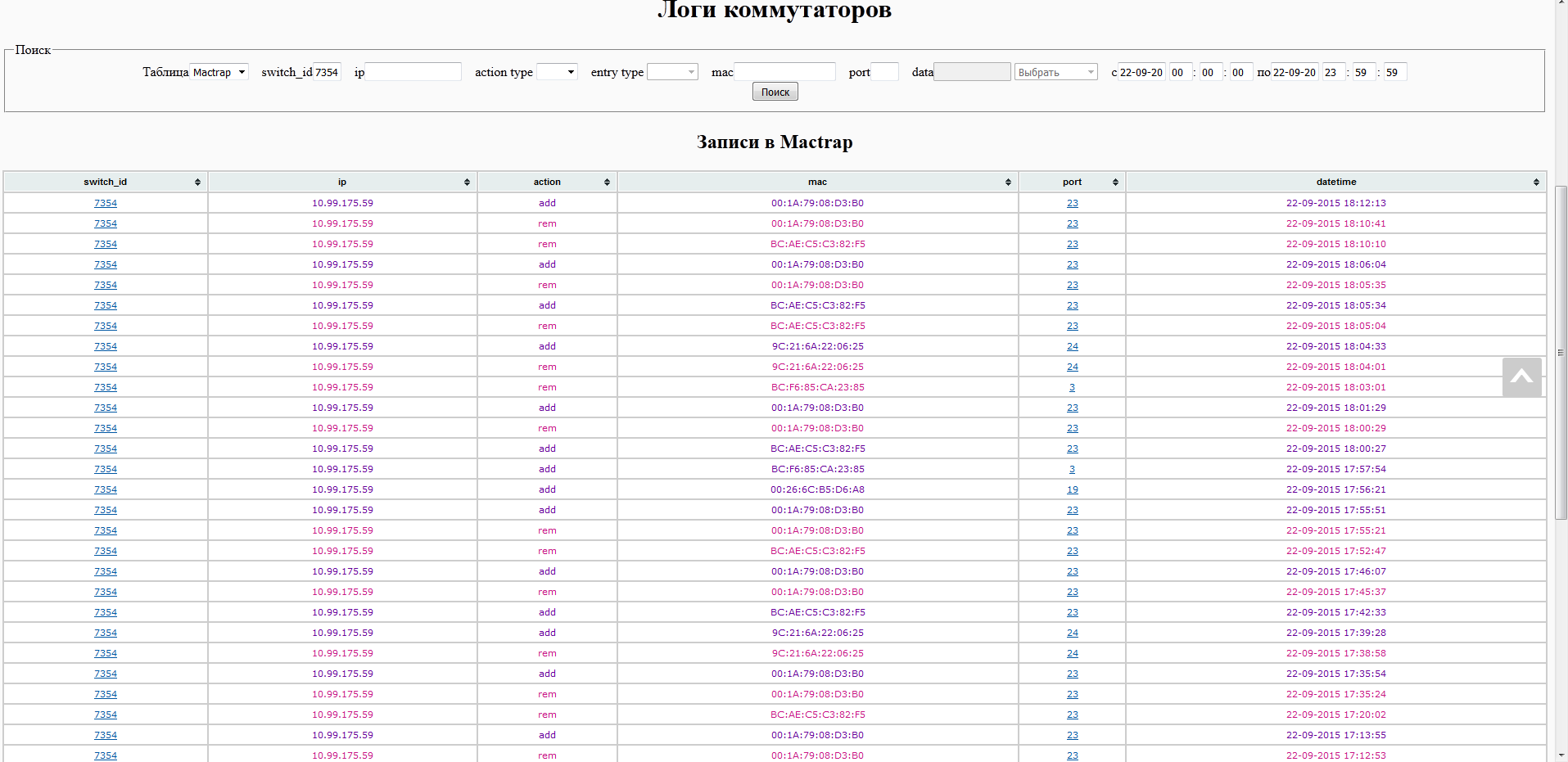The width and height of the screenshot is (1568, 762).
Task: Click the sort arrows in datetime column header
Action: 1536,183
